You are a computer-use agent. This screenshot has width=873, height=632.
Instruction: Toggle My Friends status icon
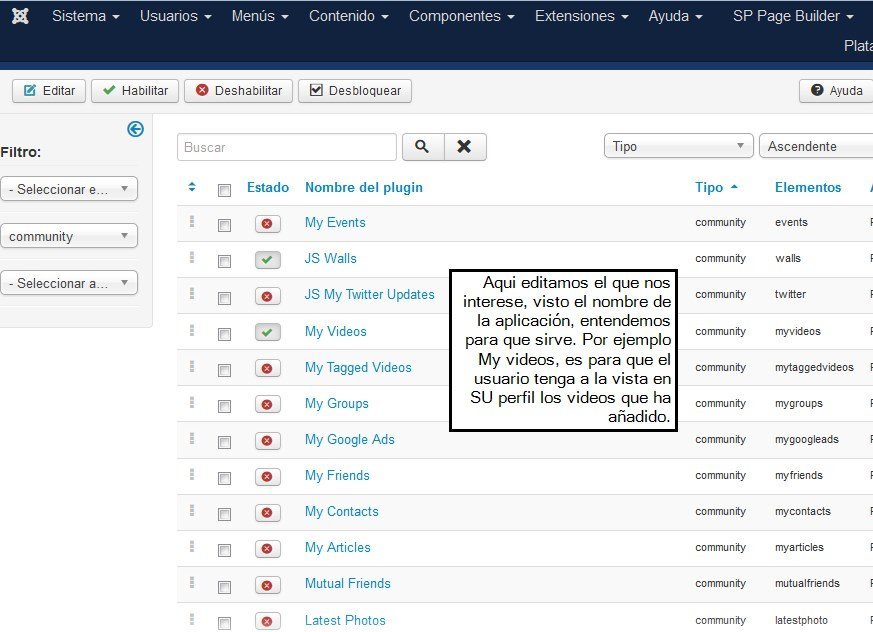267,477
